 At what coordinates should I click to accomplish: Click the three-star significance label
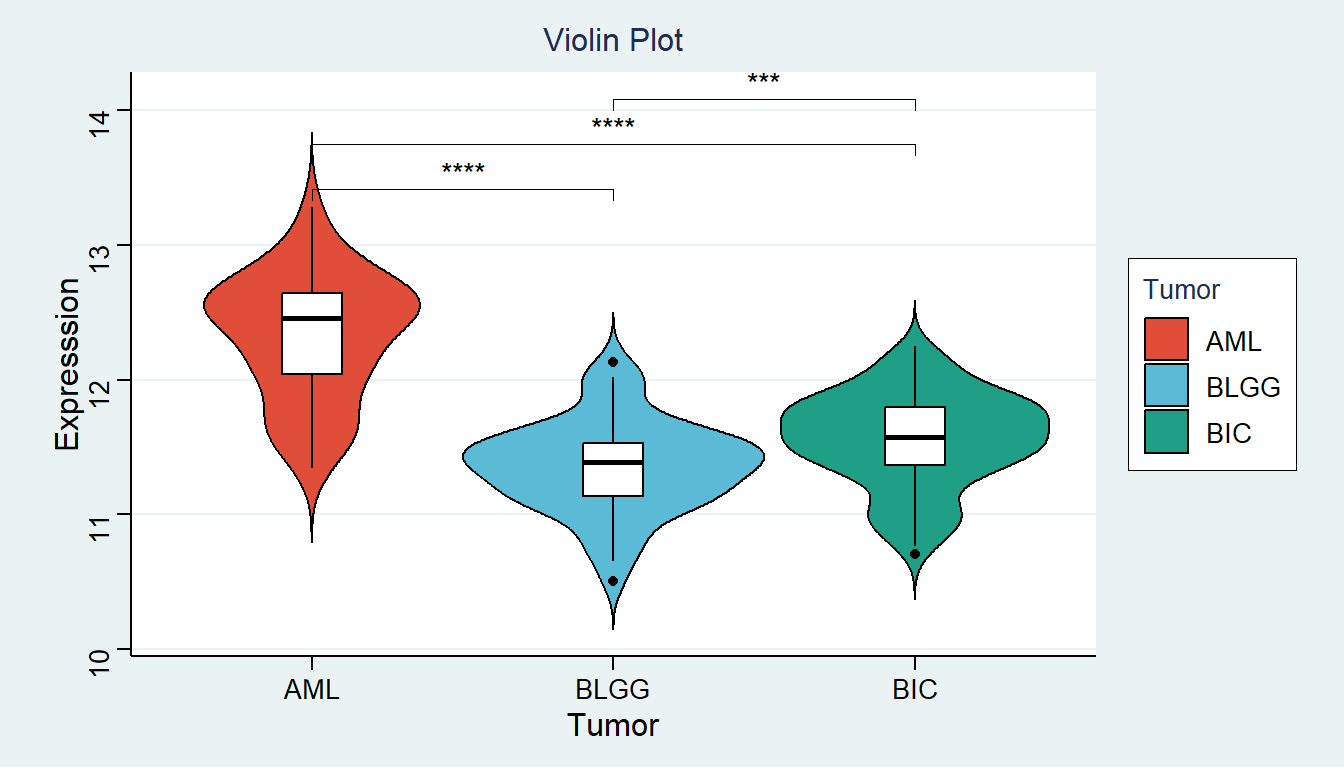point(764,80)
